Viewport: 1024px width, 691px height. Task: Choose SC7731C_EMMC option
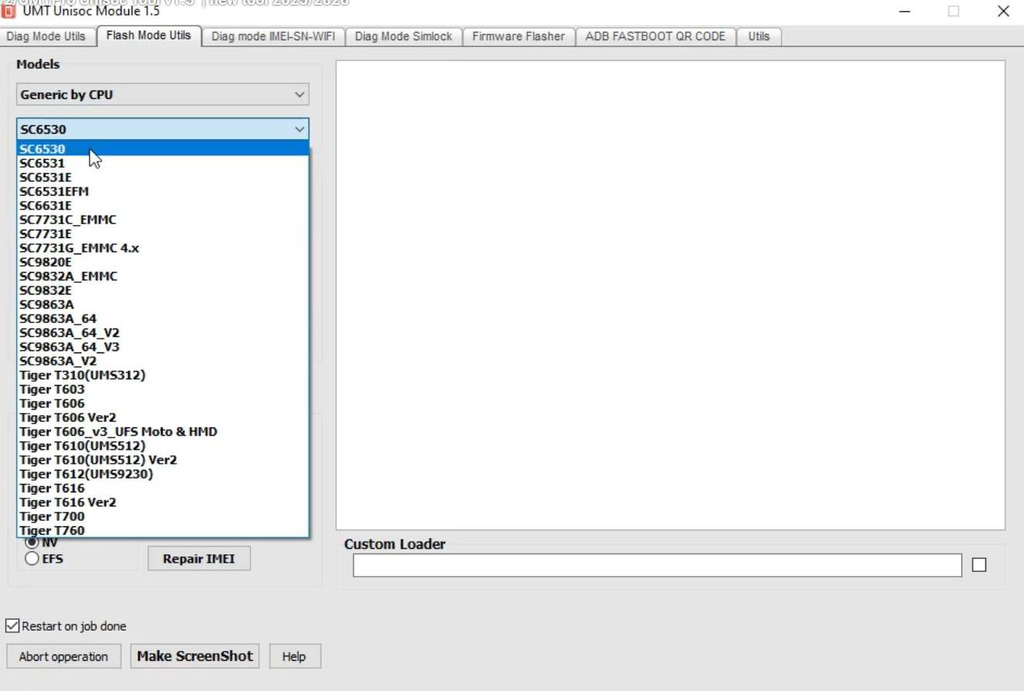coord(163,219)
